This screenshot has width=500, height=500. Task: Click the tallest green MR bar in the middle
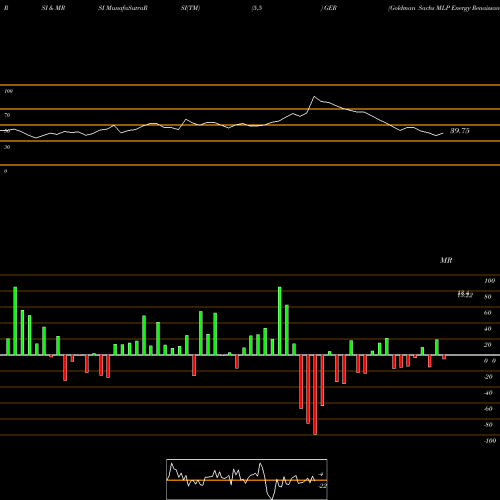pos(279,321)
